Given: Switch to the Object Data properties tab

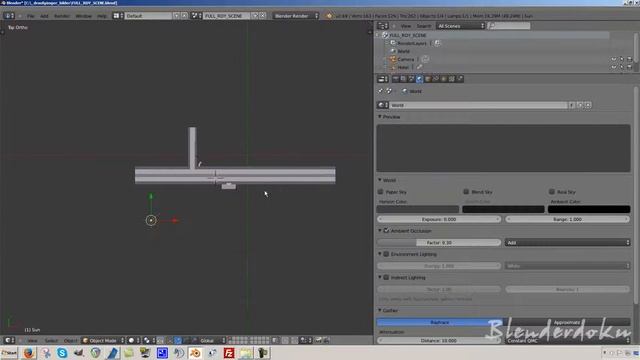Looking at the screenshot, I should pyautogui.click(x=443, y=79).
